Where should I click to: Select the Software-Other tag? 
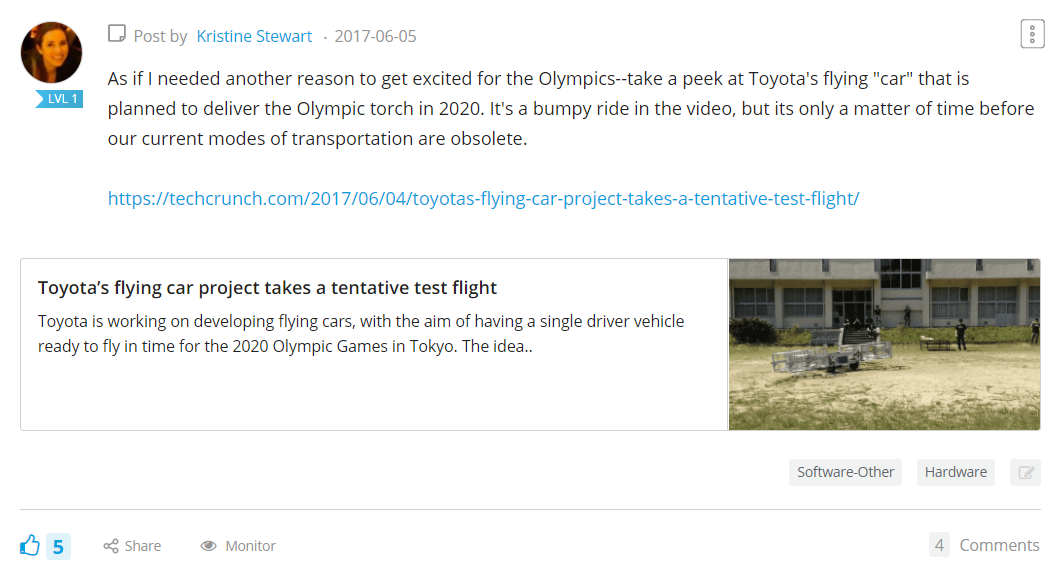click(x=846, y=472)
